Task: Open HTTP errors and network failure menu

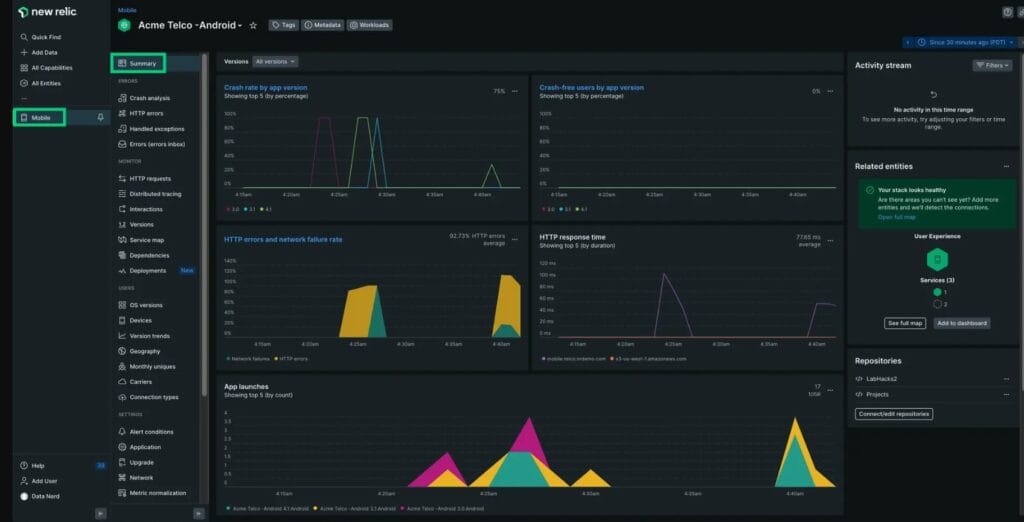Action: click(x=515, y=240)
